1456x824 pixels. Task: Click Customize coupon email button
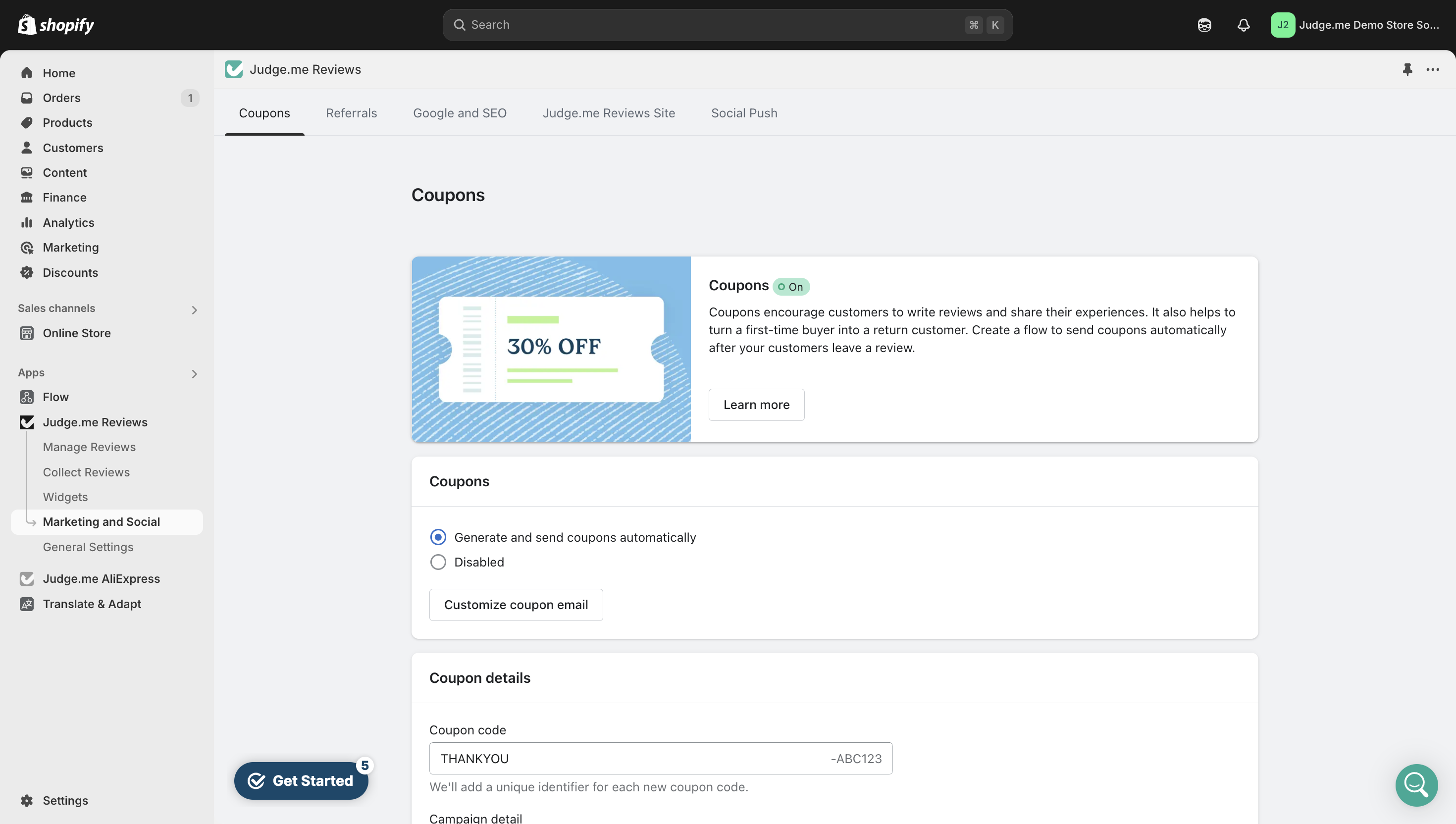(516, 605)
